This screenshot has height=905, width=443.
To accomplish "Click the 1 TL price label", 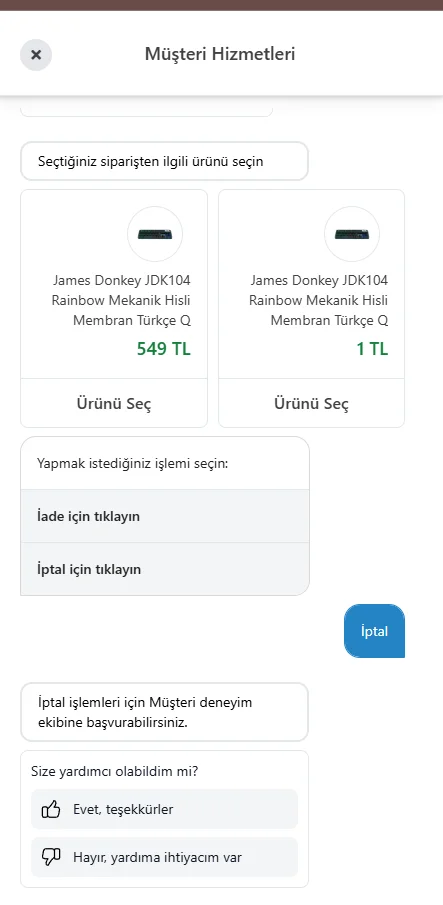I will click(372, 349).
